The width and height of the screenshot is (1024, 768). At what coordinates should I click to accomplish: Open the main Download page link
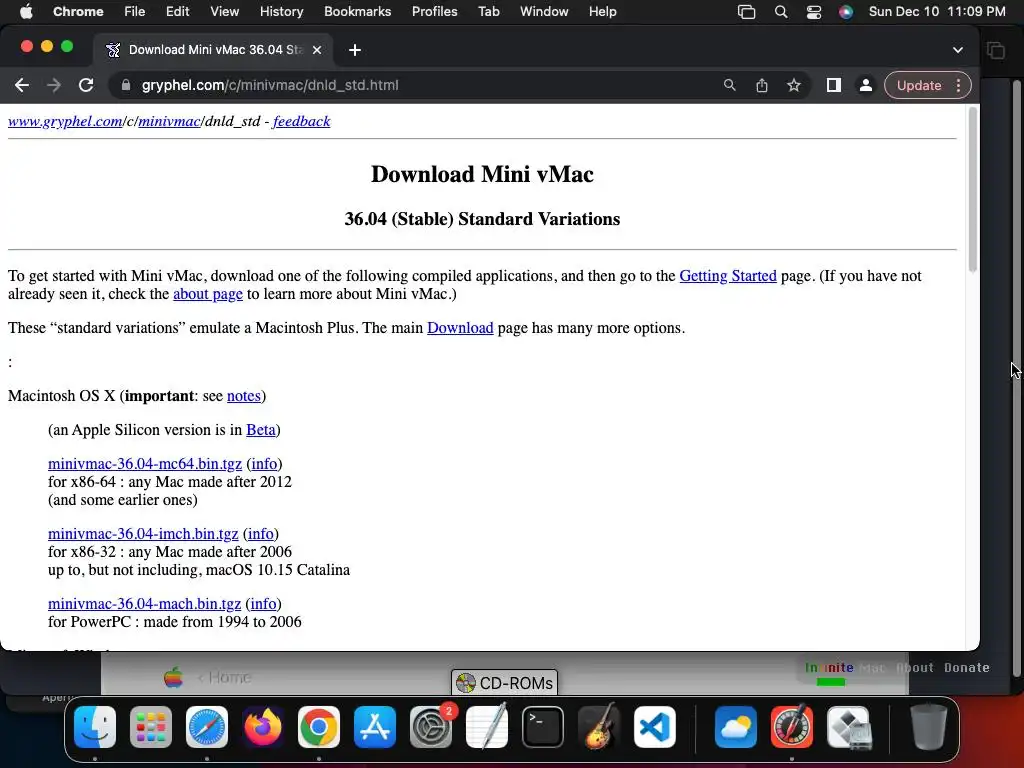[460, 328]
